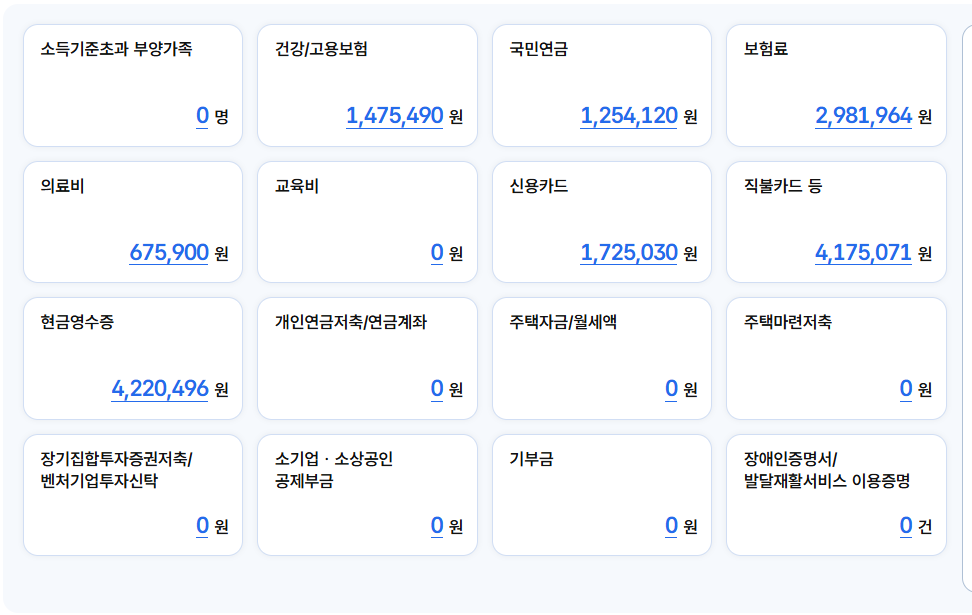Click the 0 value under 교육비
This screenshot has height=615, width=972.
pos(437,253)
